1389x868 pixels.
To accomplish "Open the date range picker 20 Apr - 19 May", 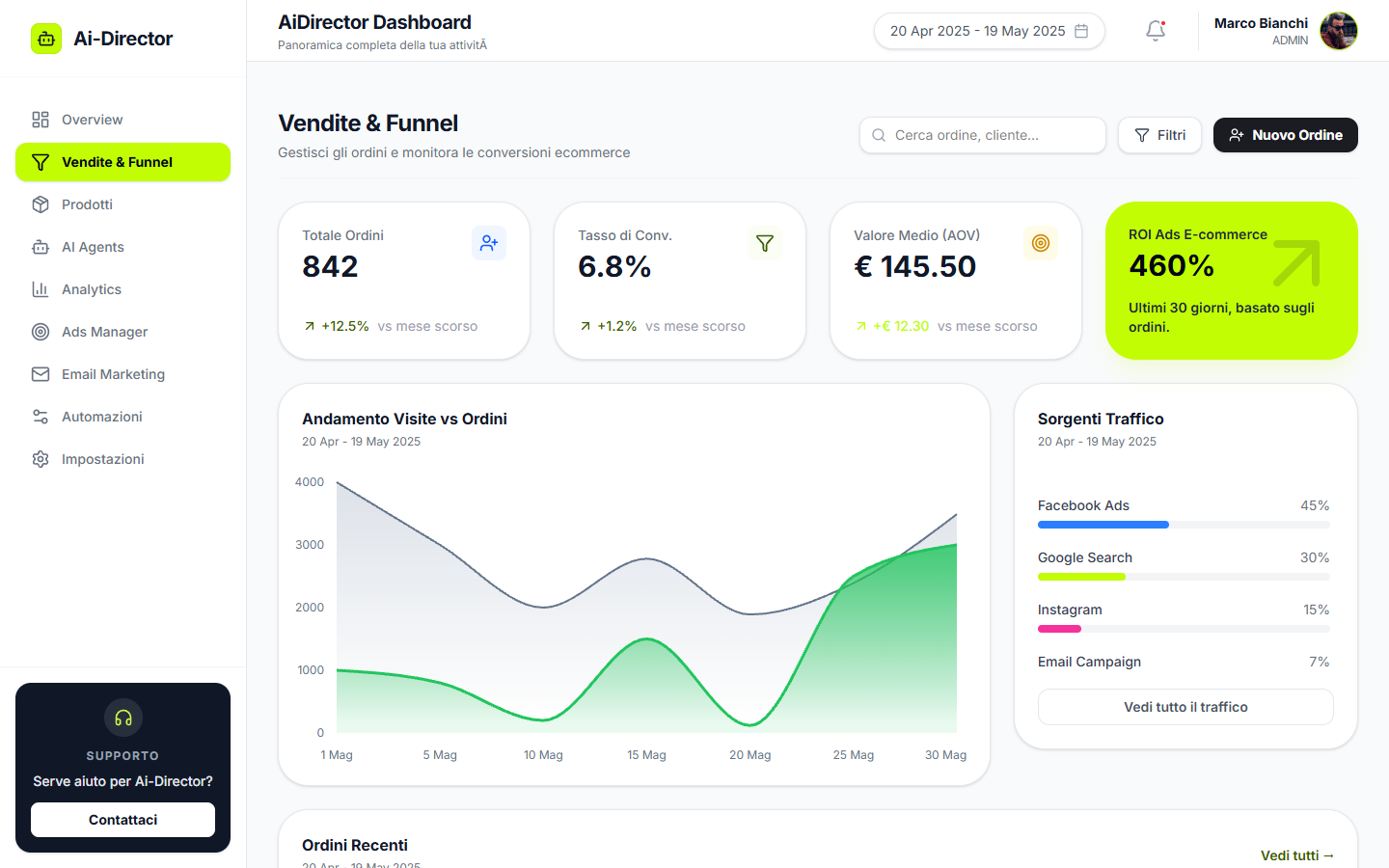I will tap(990, 31).
